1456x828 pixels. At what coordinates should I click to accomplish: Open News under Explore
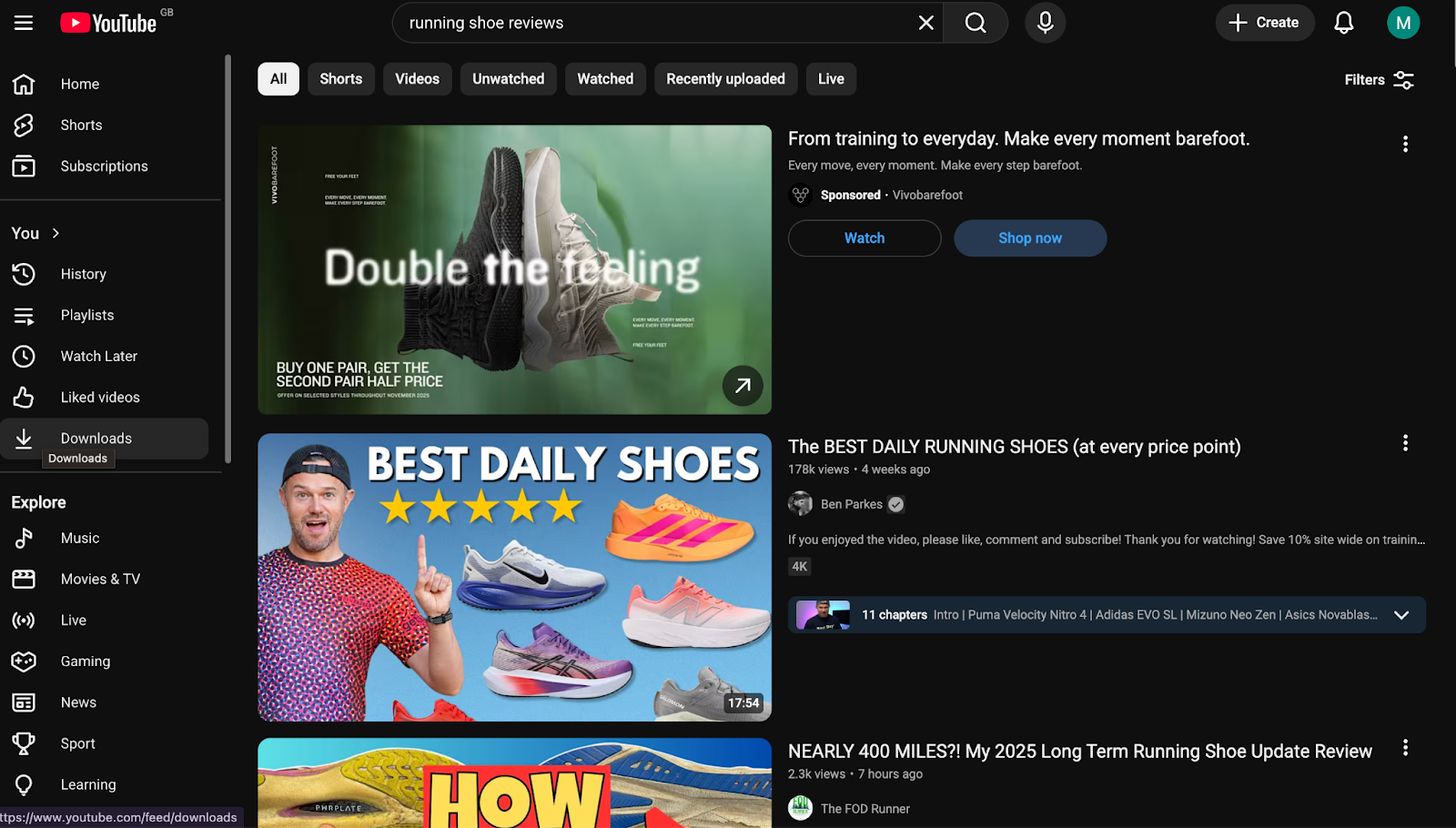(105, 702)
